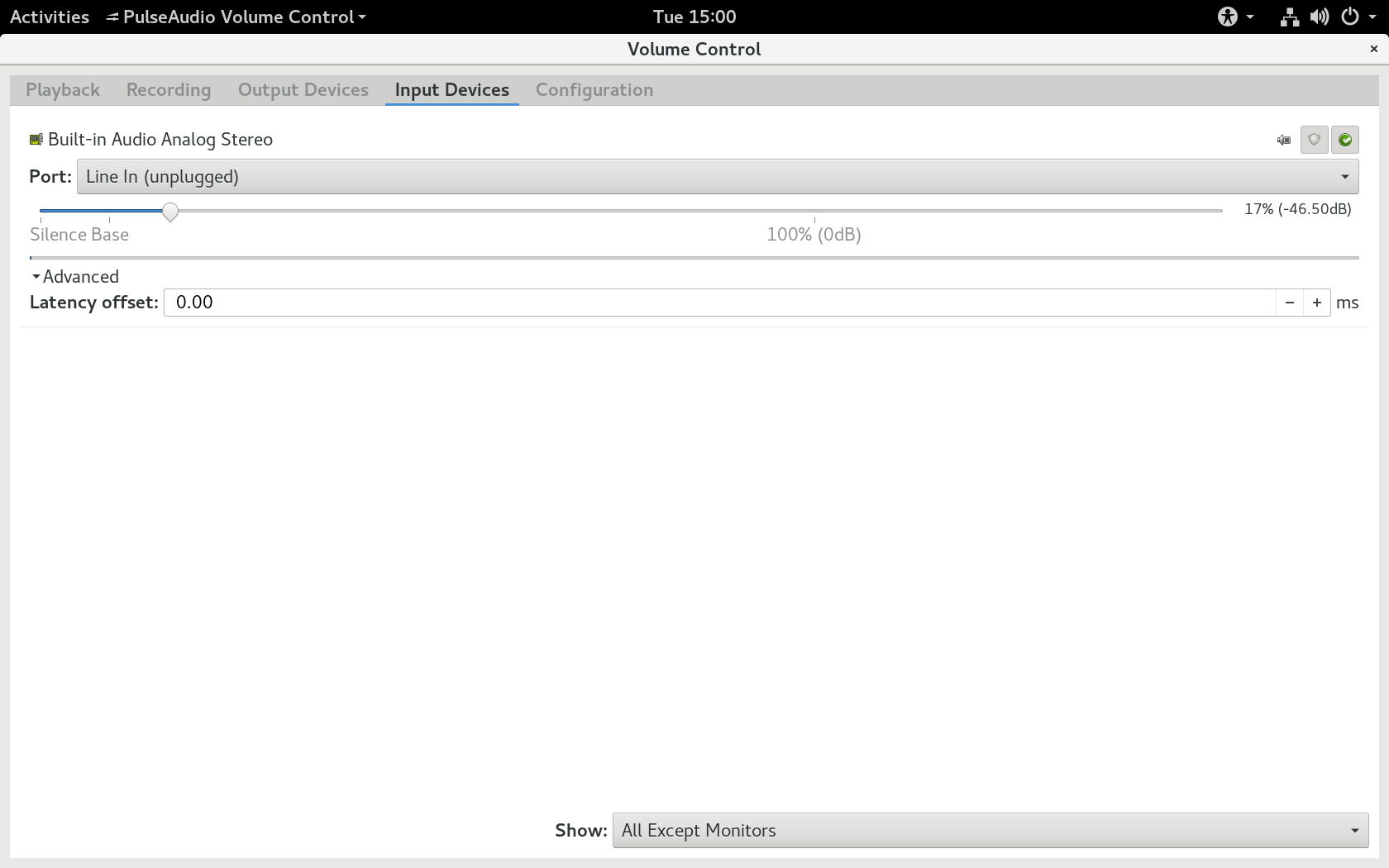The width and height of the screenshot is (1389, 868).
Task: Click the 17% (-46.50dB) volume readout
Action: pos(1298,209)
